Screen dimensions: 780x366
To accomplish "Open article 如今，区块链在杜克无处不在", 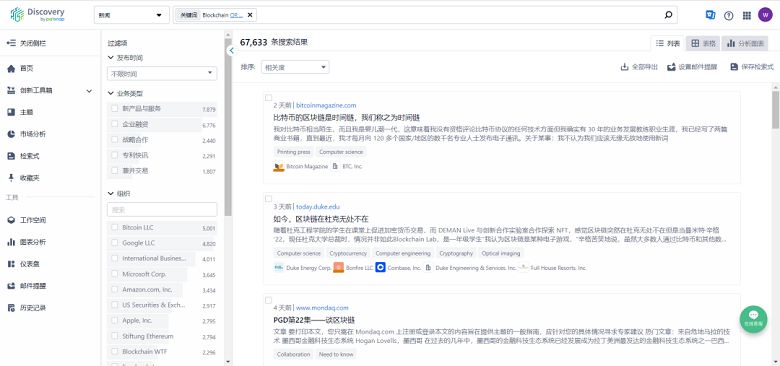I will tap(320, 219).
